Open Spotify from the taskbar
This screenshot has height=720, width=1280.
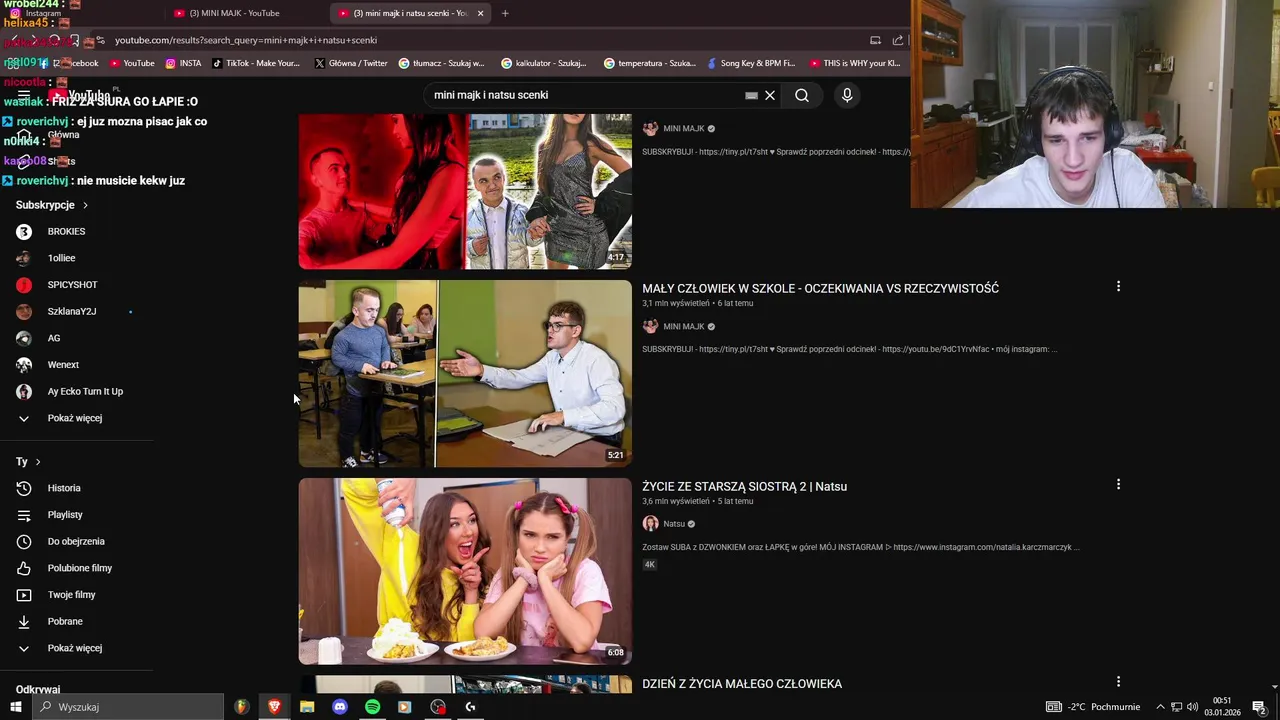click(372, 707)
